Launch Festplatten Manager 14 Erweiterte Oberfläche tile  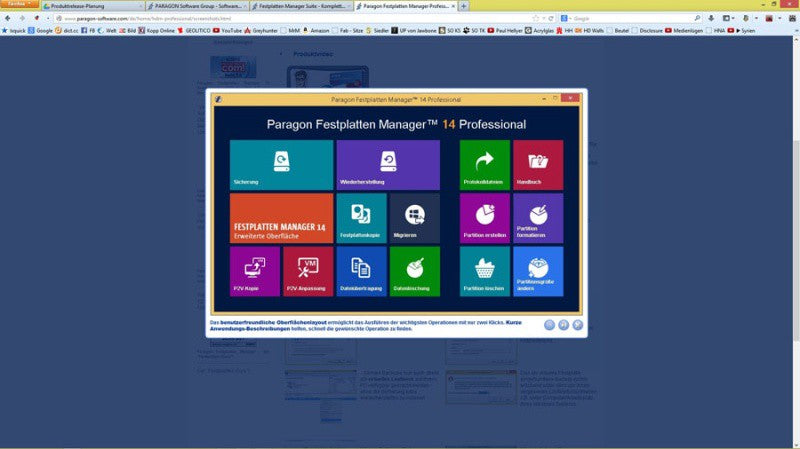[281, 218]
